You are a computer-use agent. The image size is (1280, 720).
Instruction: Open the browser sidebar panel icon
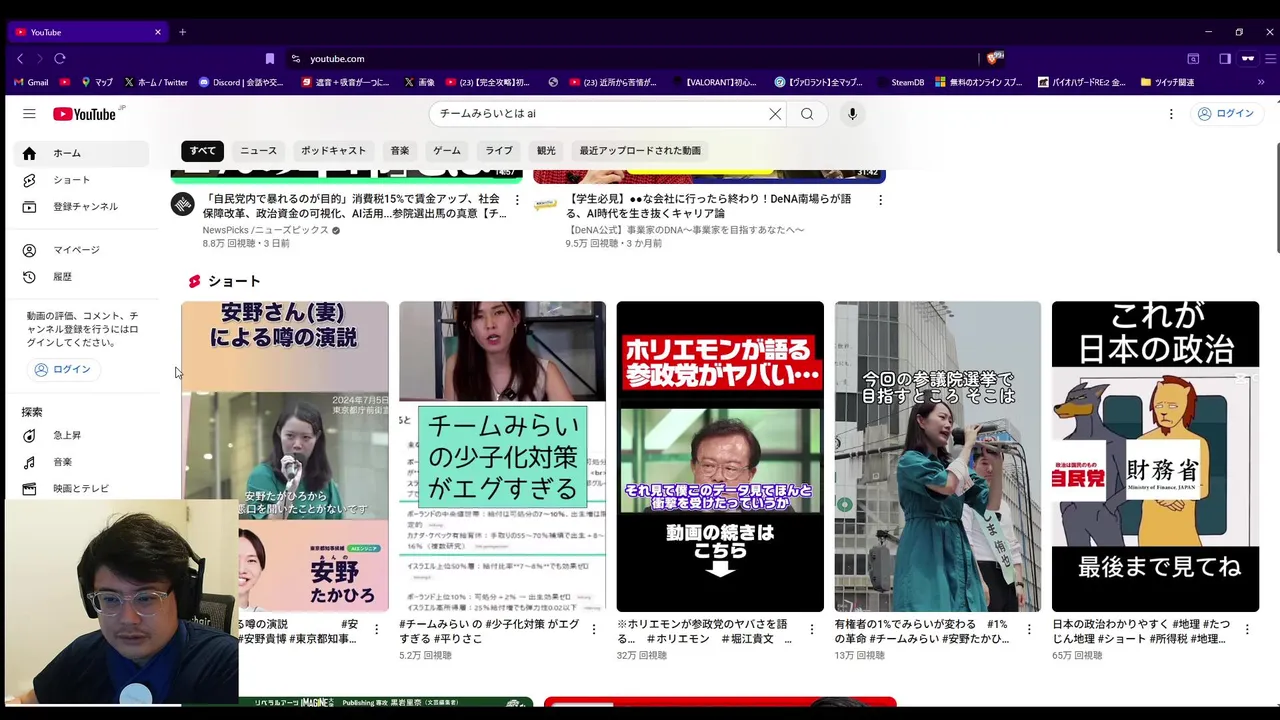coord(1225,58)
